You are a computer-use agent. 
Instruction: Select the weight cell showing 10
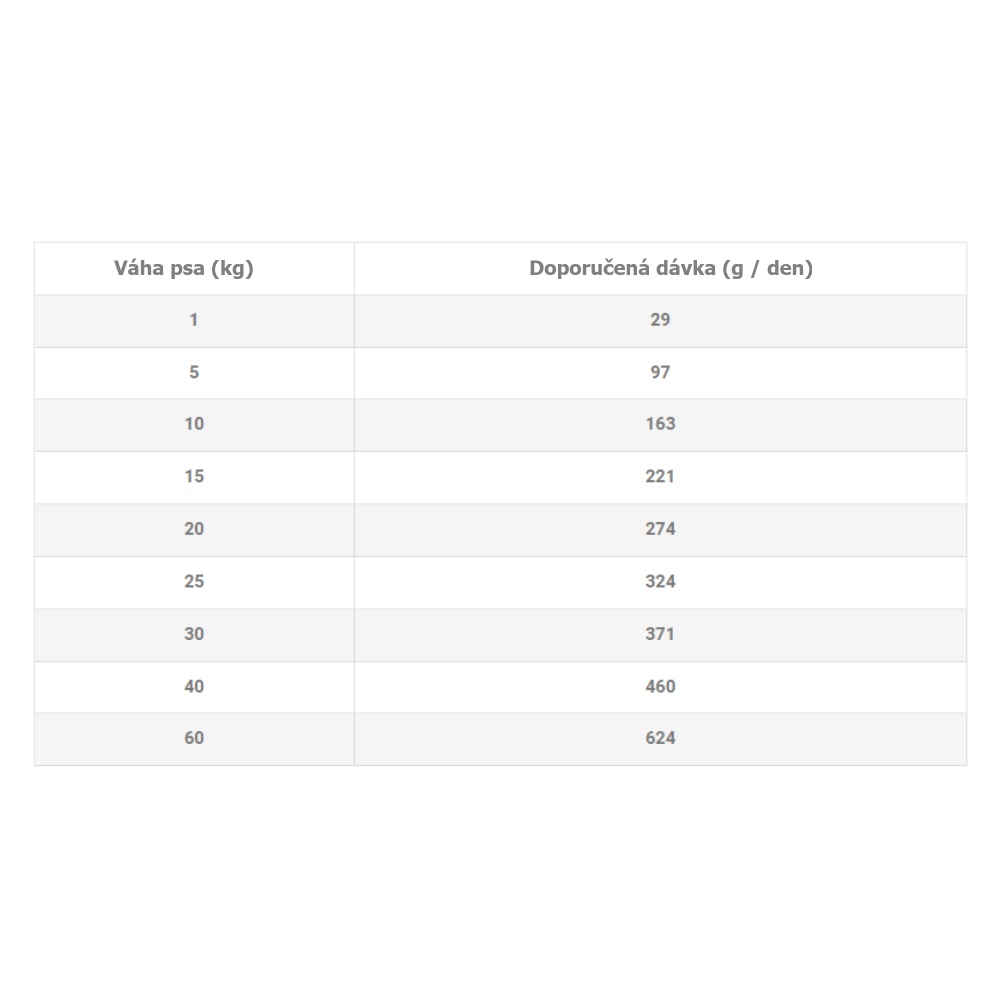(x=194, y=424)
